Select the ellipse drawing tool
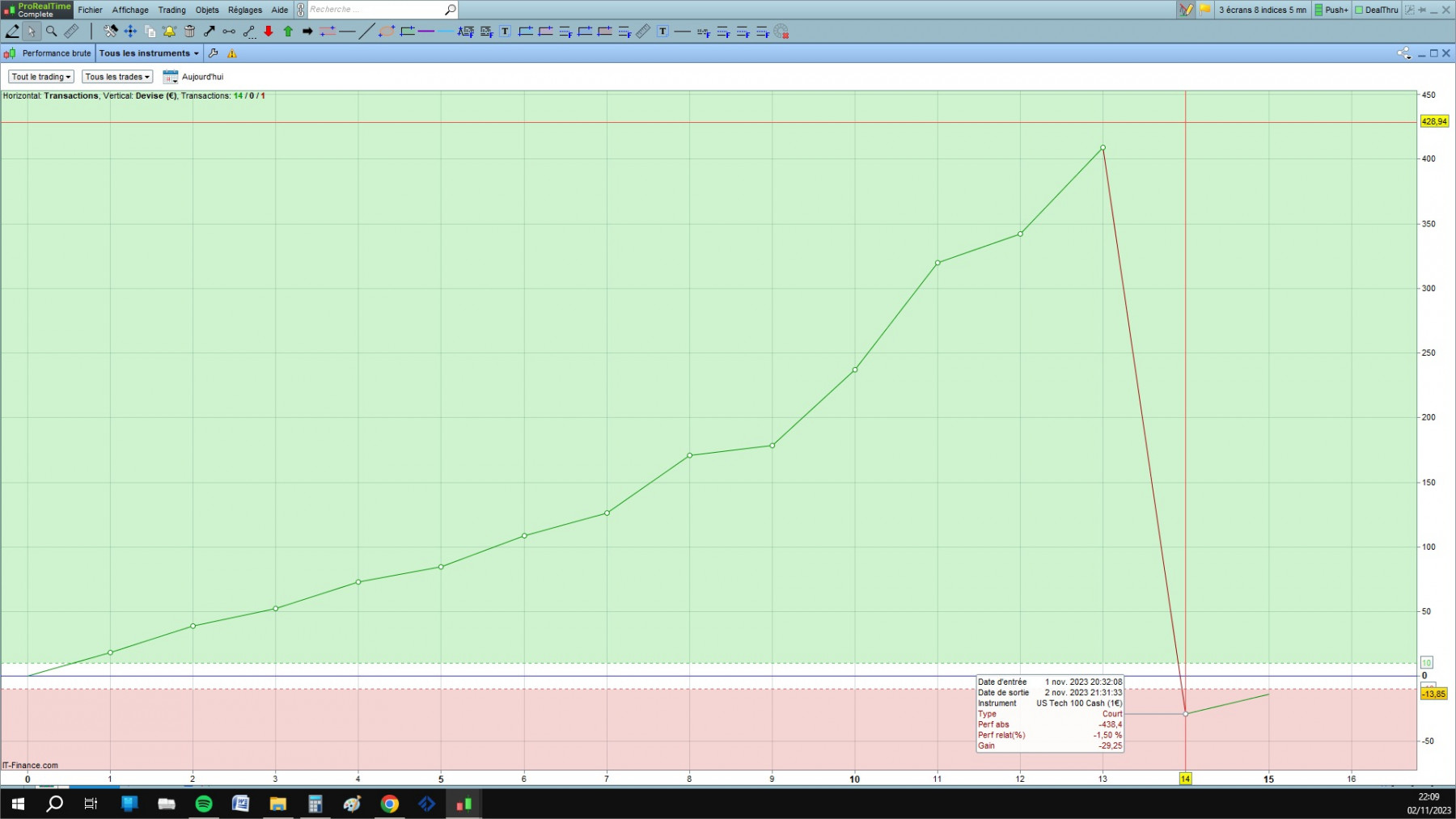The image size is (1456, 819). pos(387,32)
